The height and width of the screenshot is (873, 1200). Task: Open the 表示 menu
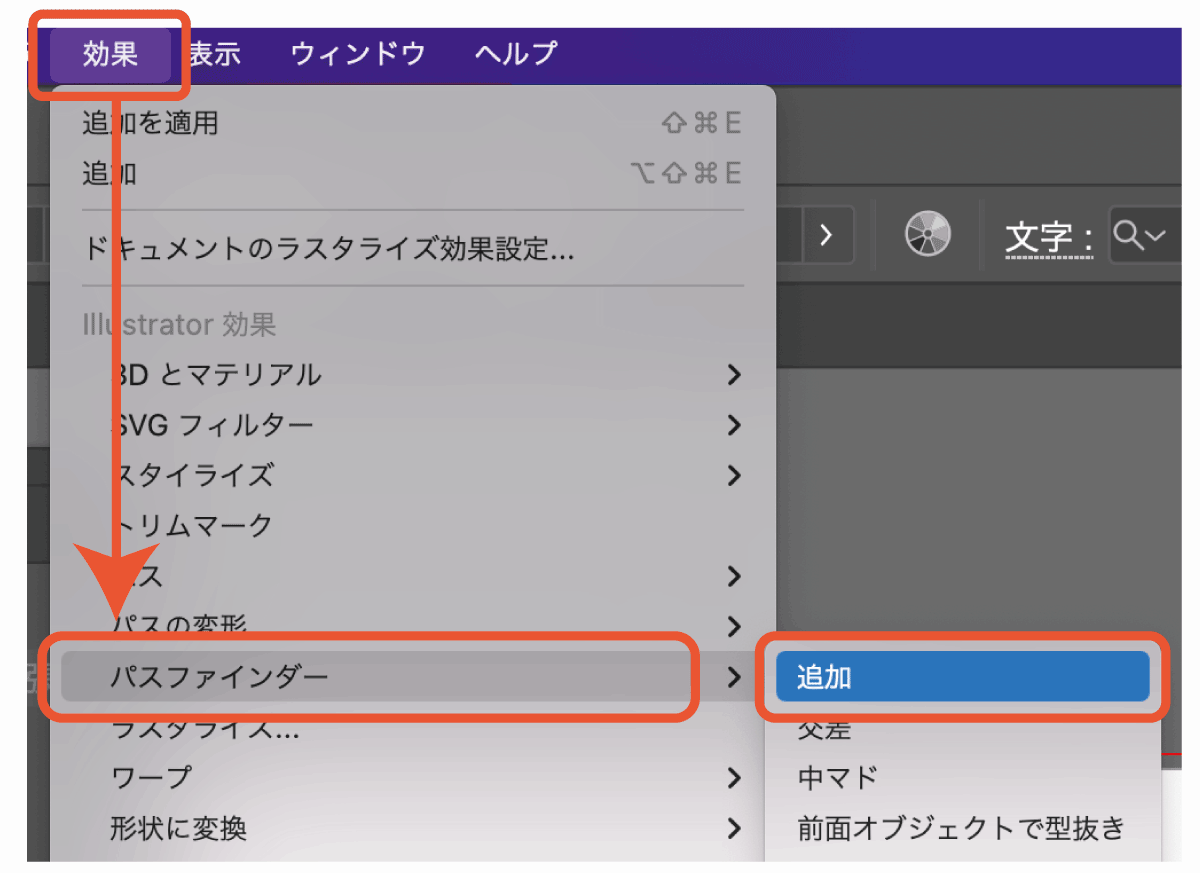click(214, 53)
